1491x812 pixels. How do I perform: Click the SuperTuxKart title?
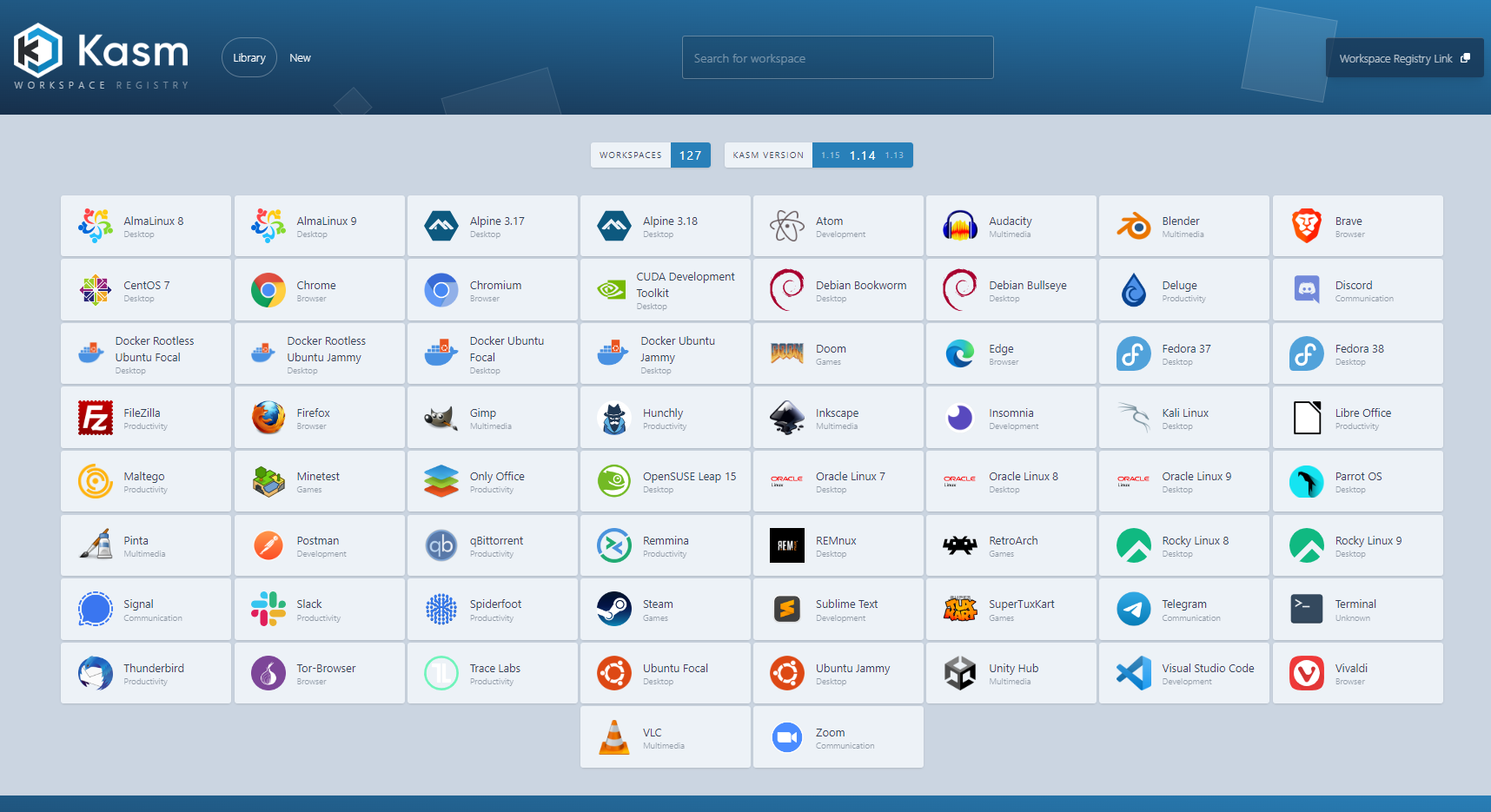1022,604
